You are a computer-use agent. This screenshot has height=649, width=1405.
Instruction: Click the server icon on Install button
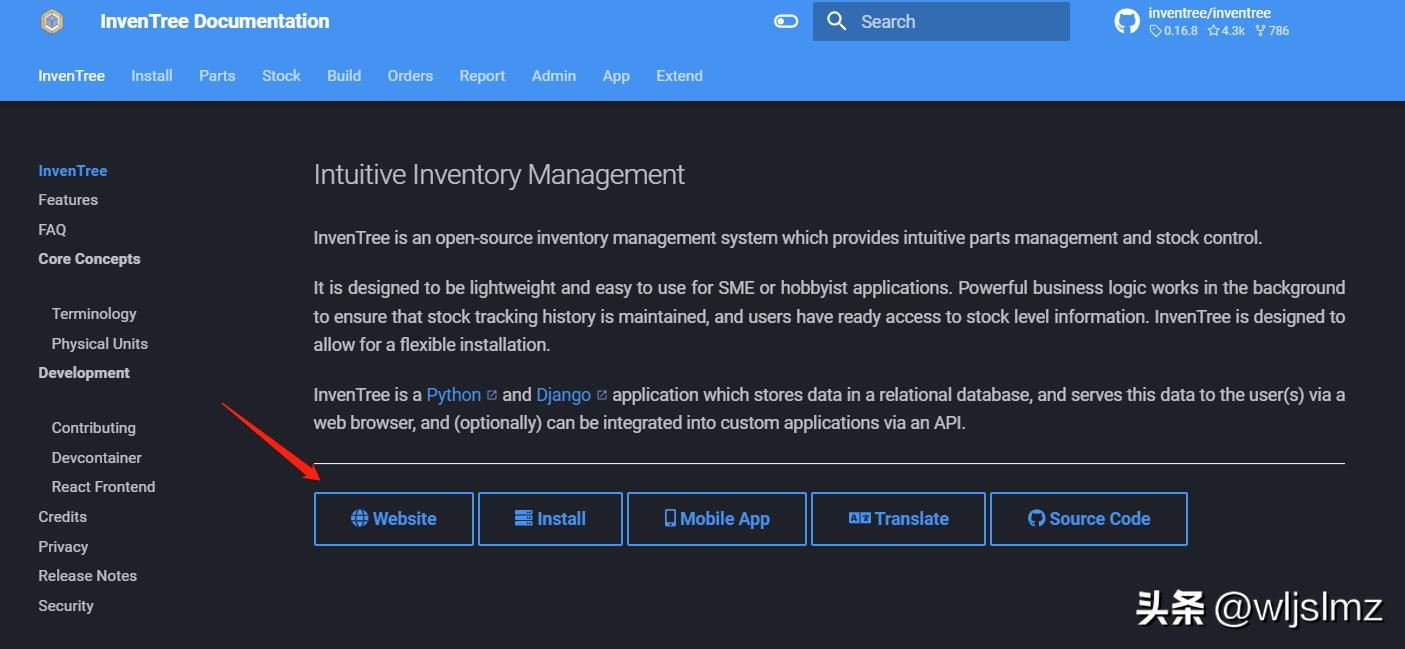click(524, 519)
